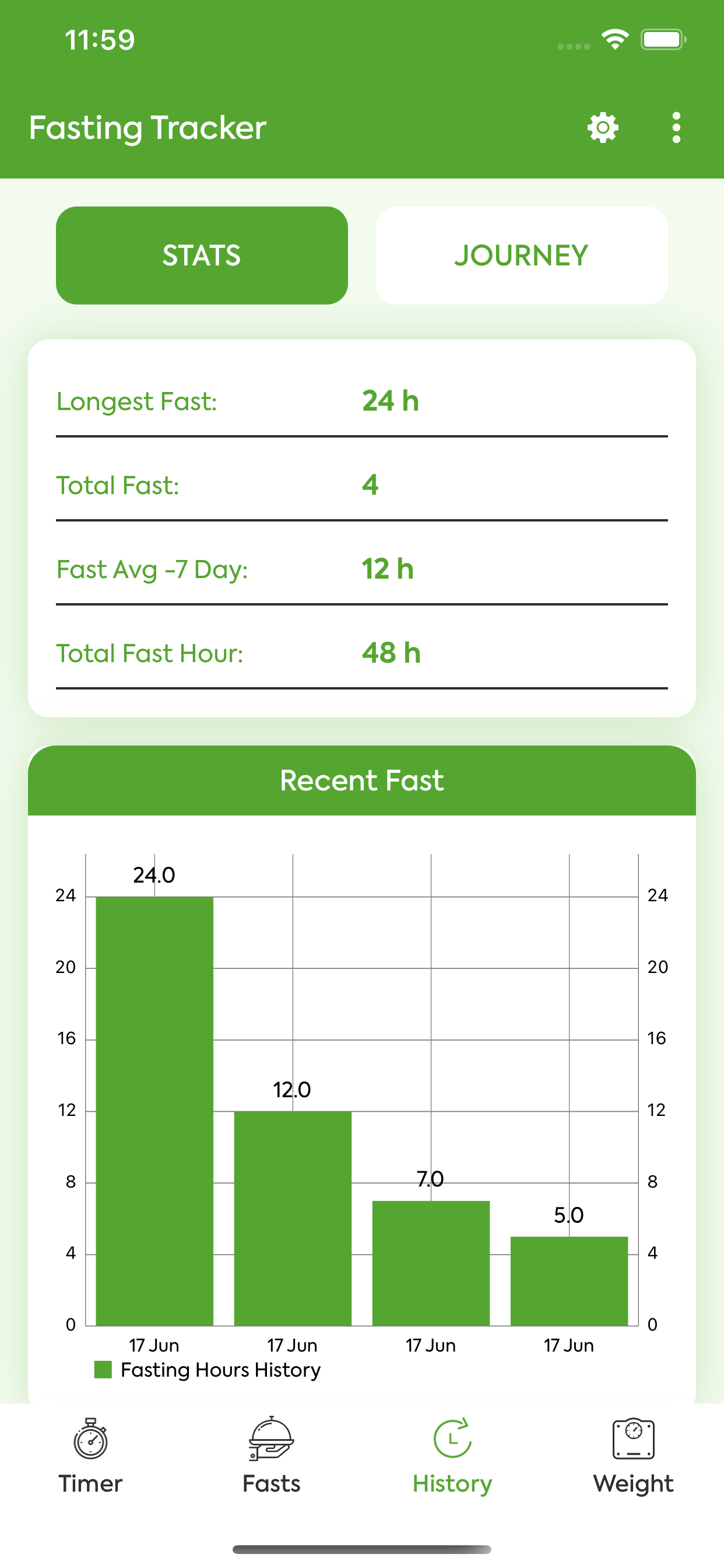Tap the battery indicator icon
The height and width of the screenshot is (1568, 724).
point(663,40)
